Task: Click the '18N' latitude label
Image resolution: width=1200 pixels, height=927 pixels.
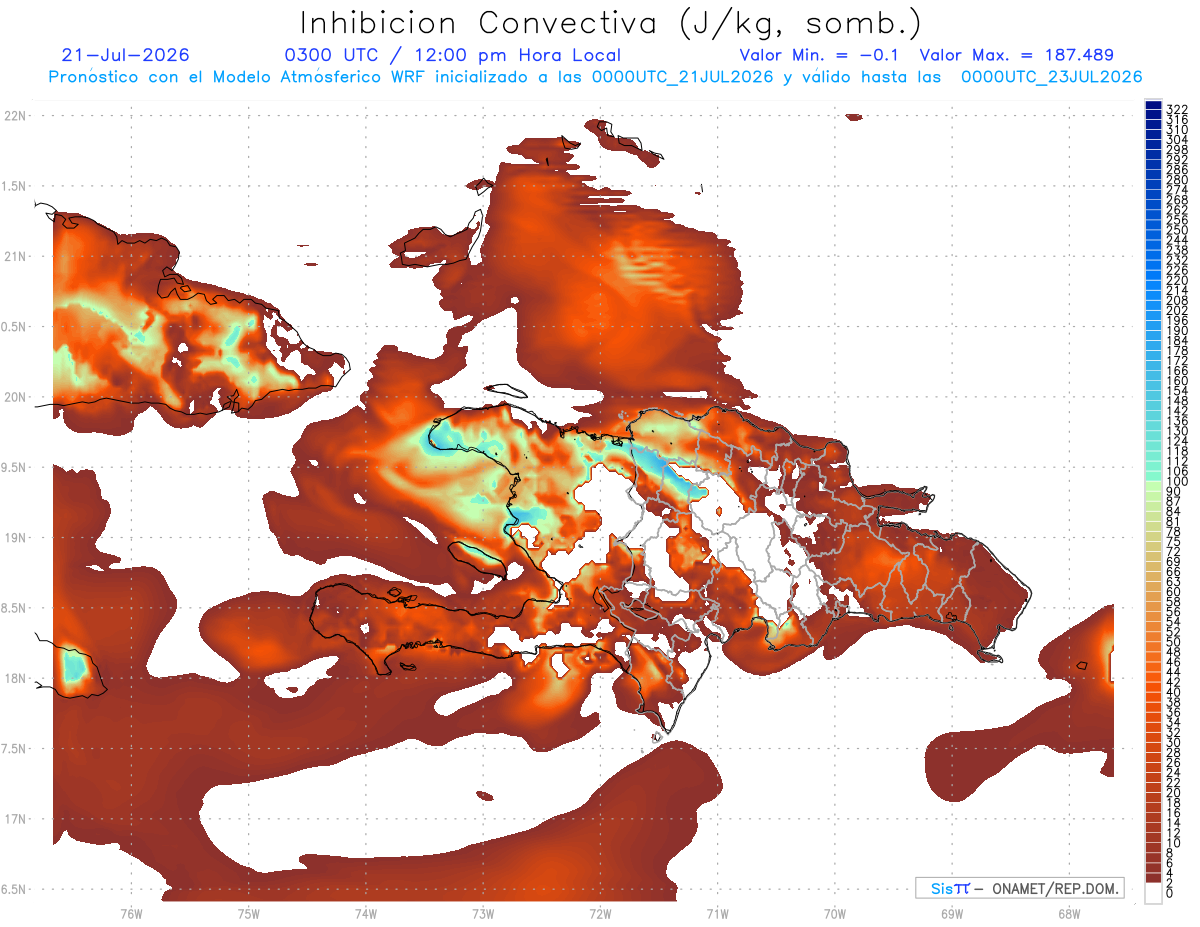Action: (15, 678)
